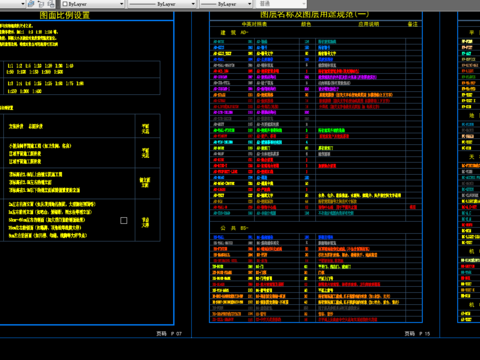480x360 pixels.
Task: Click the 应用说明 column header
Action: coord(369,24)
